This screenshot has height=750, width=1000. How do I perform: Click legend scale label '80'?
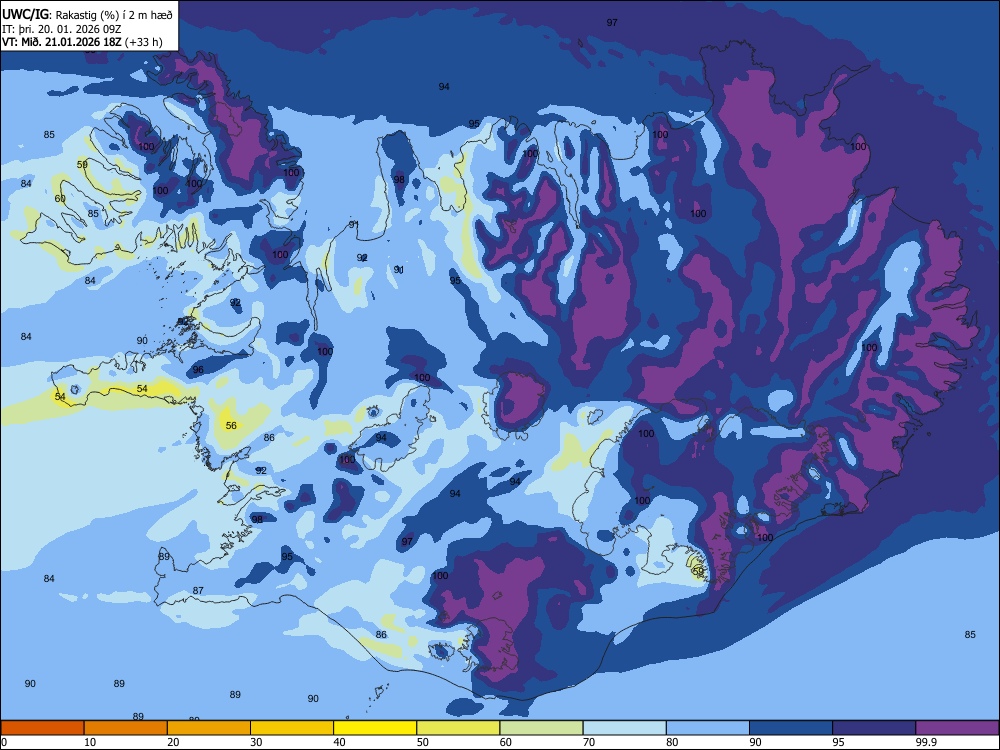[672, 742]
